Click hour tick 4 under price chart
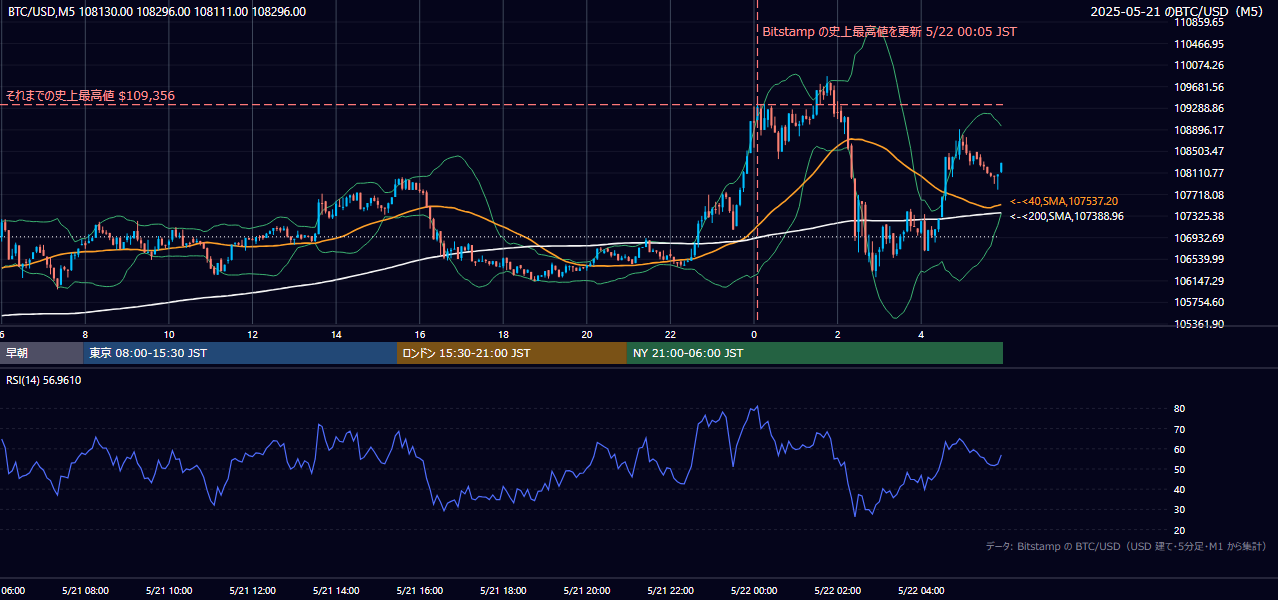 (921, 335)
